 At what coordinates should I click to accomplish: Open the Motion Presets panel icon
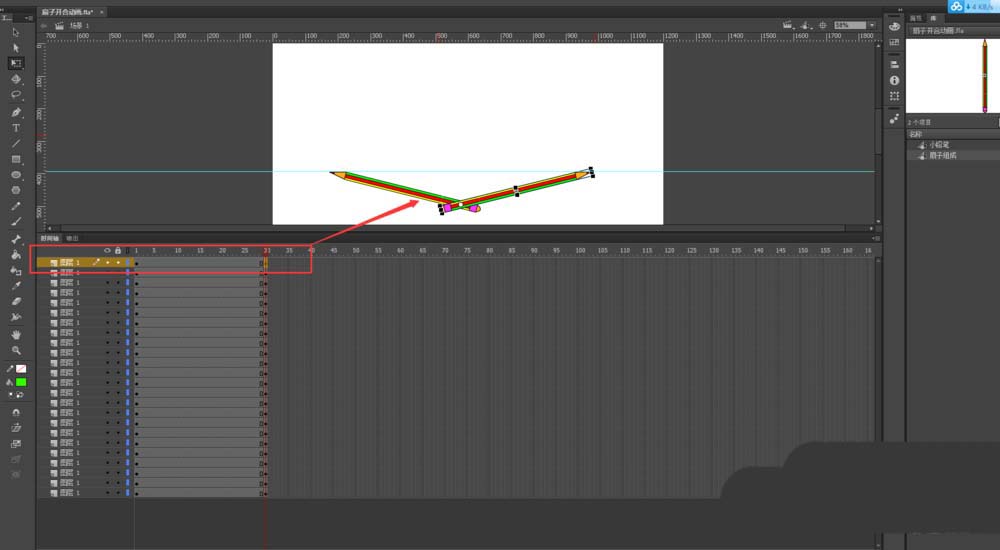click(894, 119)
